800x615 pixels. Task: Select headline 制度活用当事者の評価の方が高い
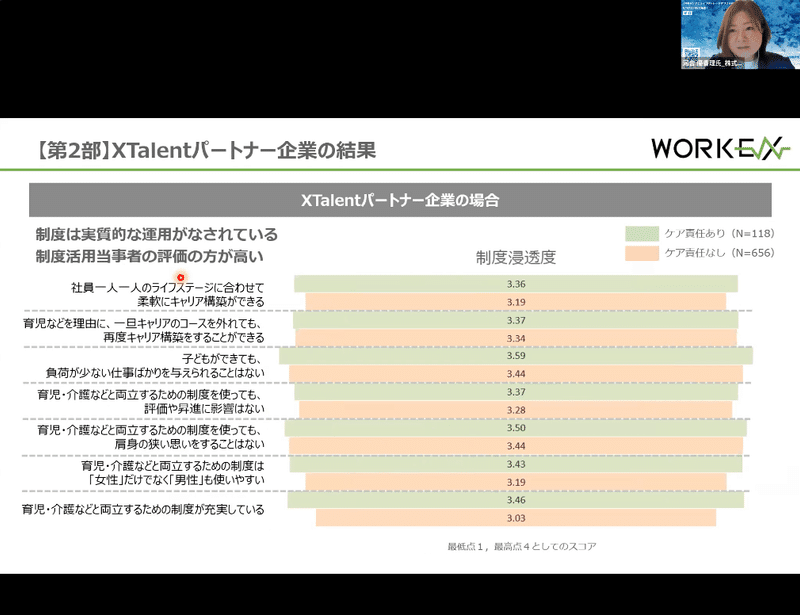point(149,256)
